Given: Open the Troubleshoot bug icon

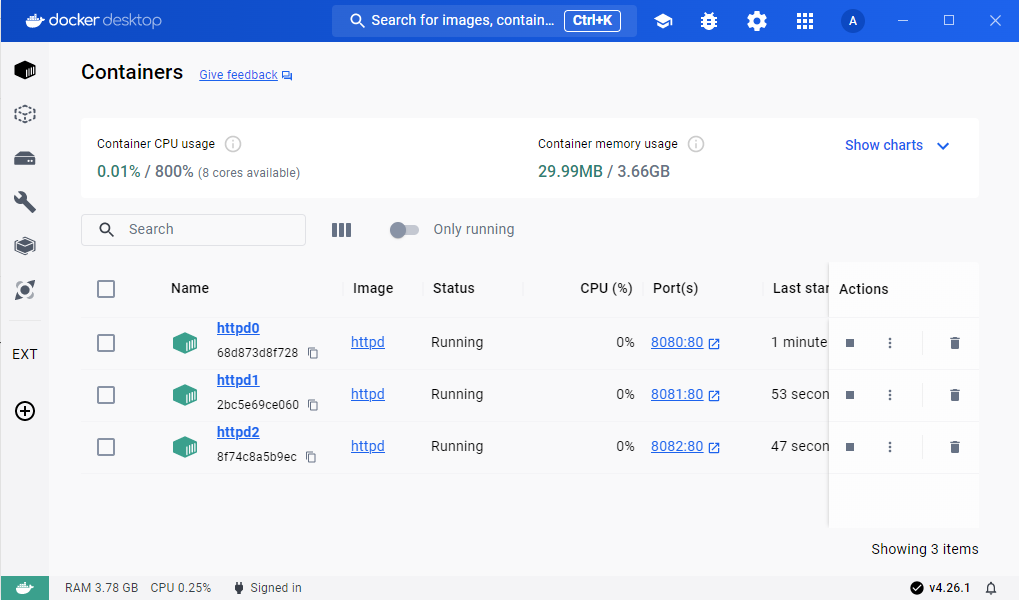Looking at the screenshot, I should click(x=709, y=21).
